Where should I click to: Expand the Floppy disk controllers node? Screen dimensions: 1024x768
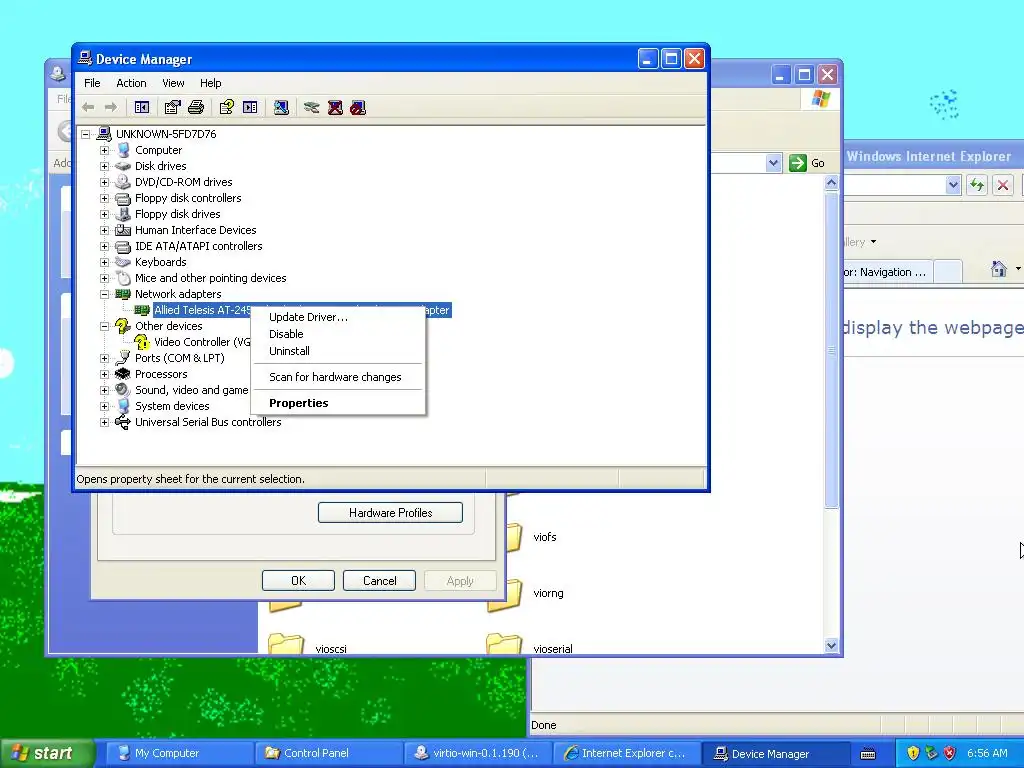pyautogui.click(x=104, y=198)
